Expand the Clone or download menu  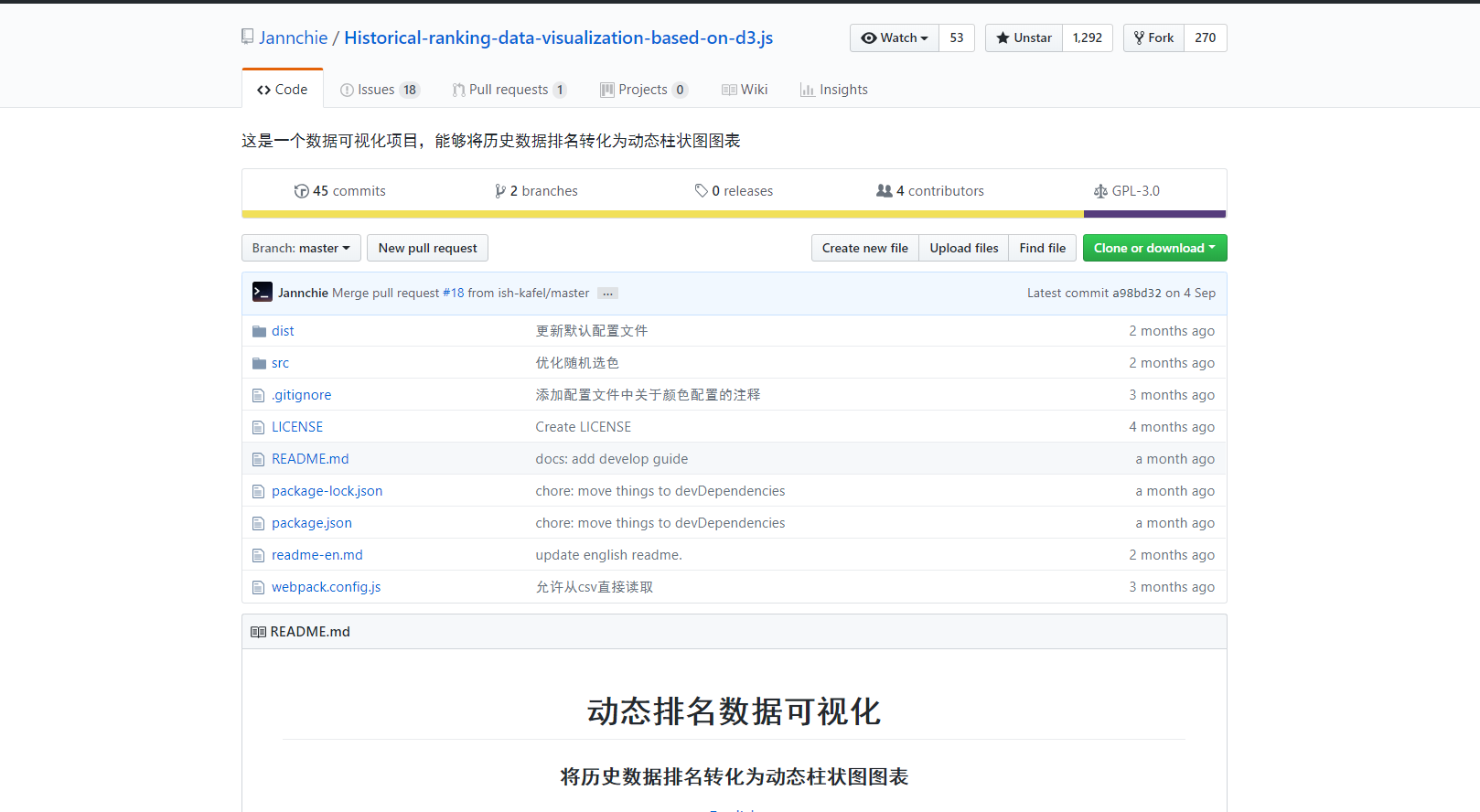click(1154, 248)
